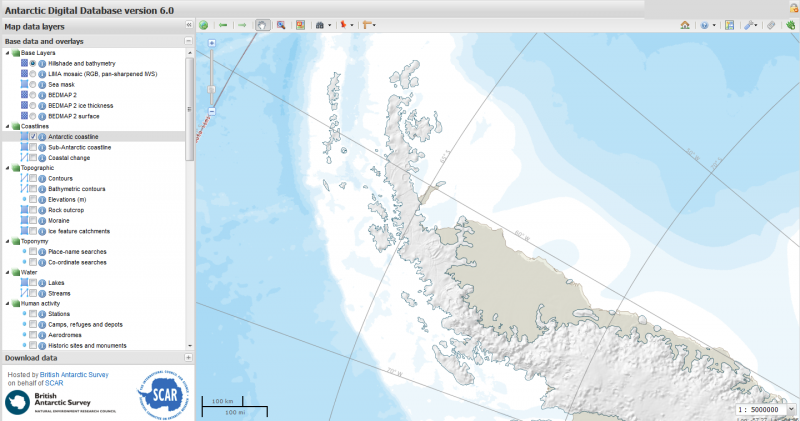The image size is (800, 421).
Task: Follow the SCAR hyperlink
Action: coord(54,382)
